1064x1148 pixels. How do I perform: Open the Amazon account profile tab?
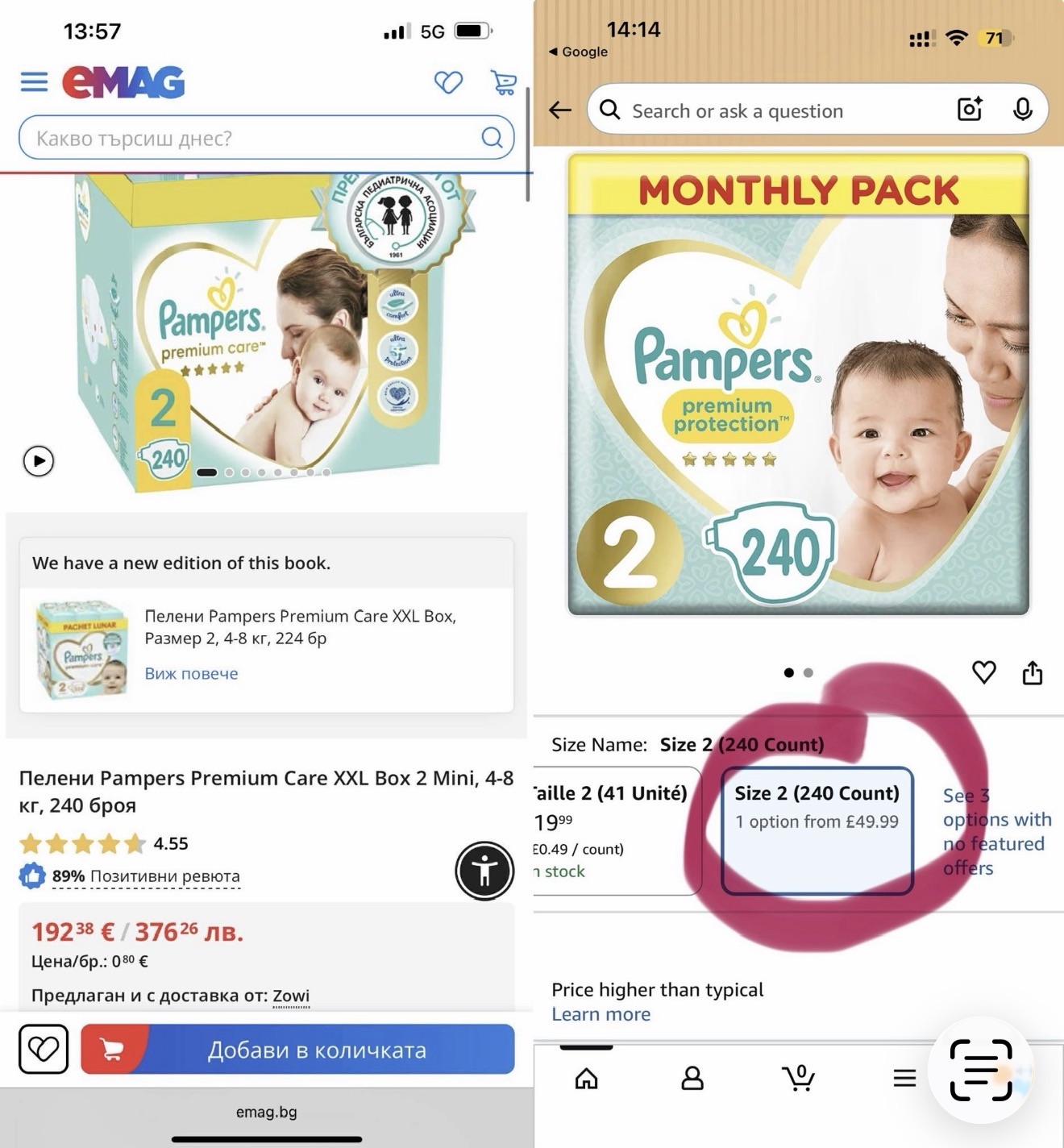[x=692, y=1078]
